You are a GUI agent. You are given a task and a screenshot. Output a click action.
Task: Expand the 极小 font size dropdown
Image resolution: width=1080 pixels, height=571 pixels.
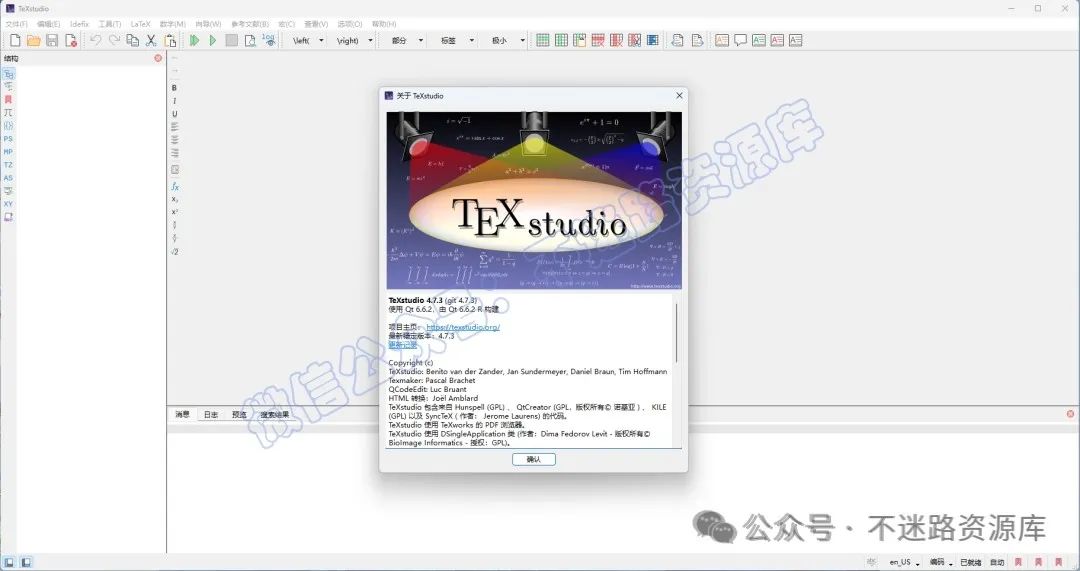[522, 41]
